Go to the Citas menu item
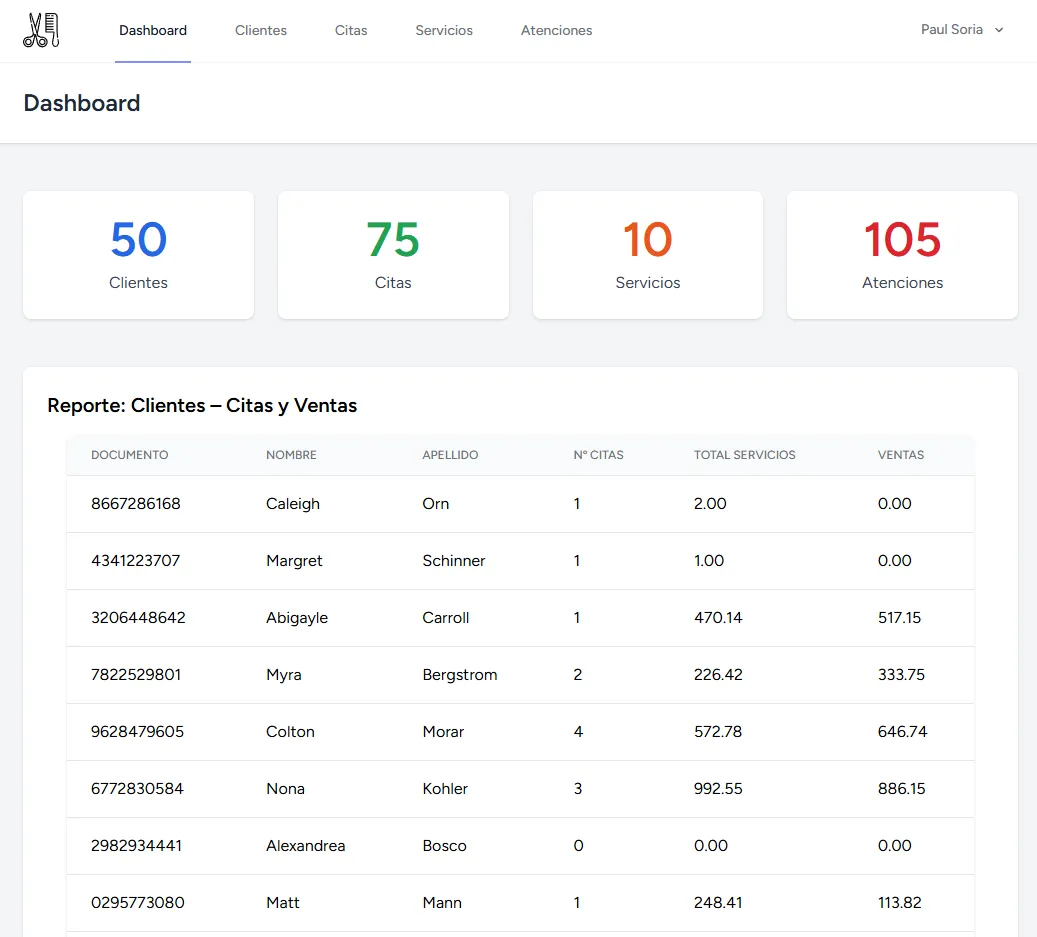The image size is (1037, 937). pyautogui.click(x=351, y=31)
